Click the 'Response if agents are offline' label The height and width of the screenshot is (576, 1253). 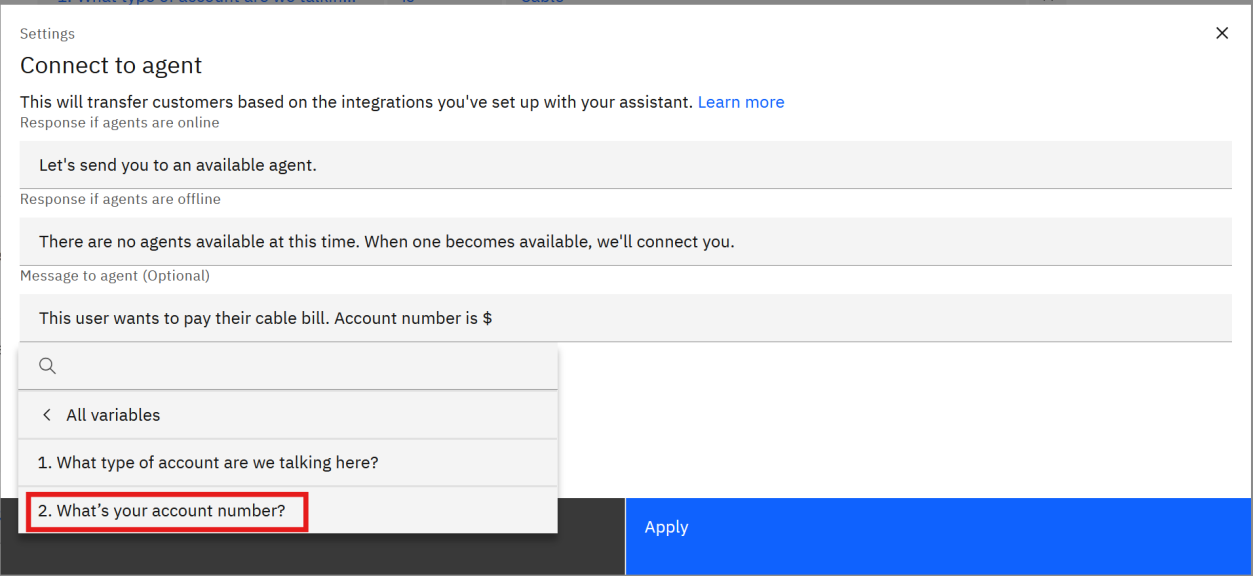(x=120, y=199)
